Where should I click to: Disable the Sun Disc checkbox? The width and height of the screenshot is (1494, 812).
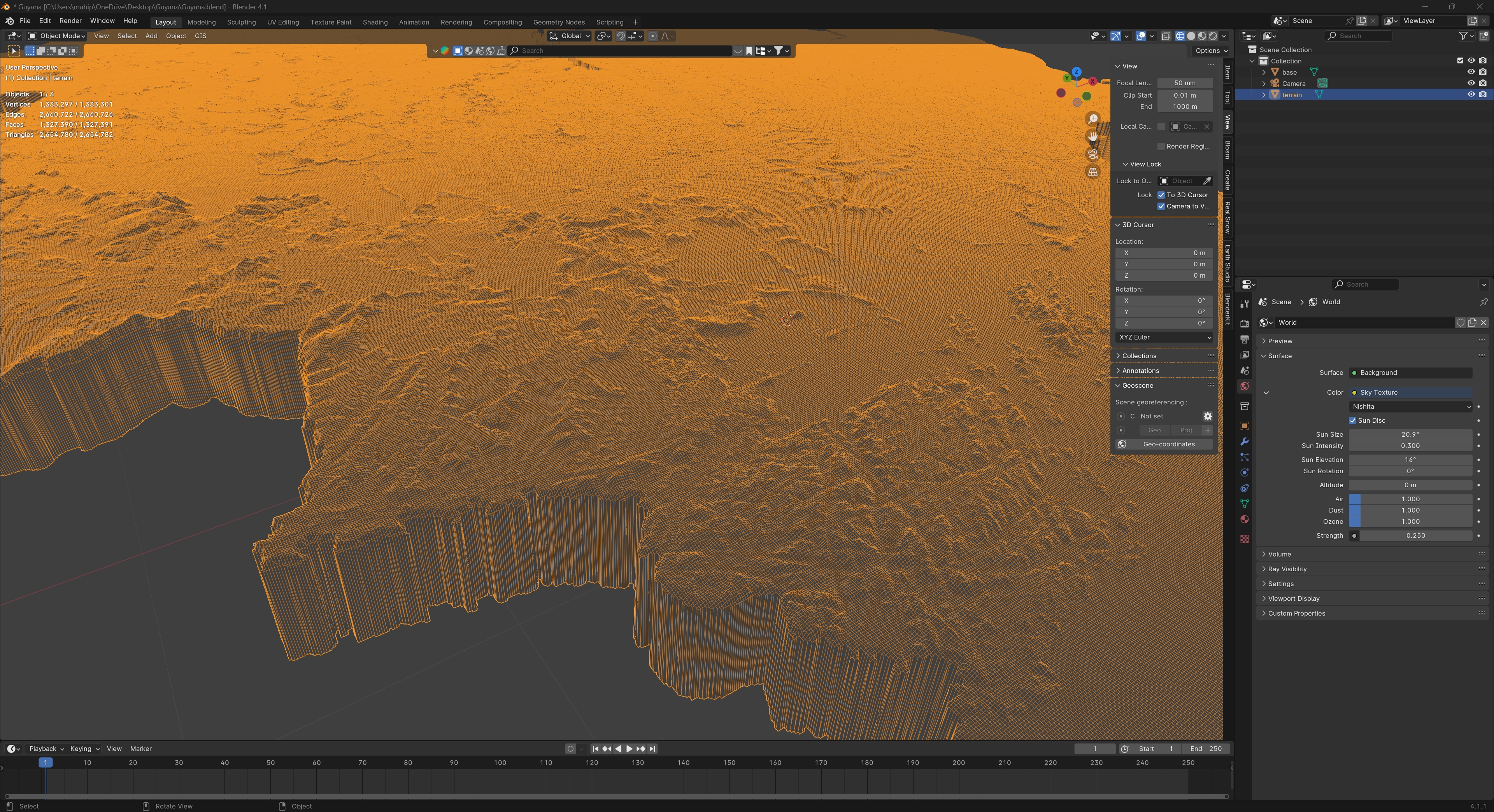tap(1352, 420)
